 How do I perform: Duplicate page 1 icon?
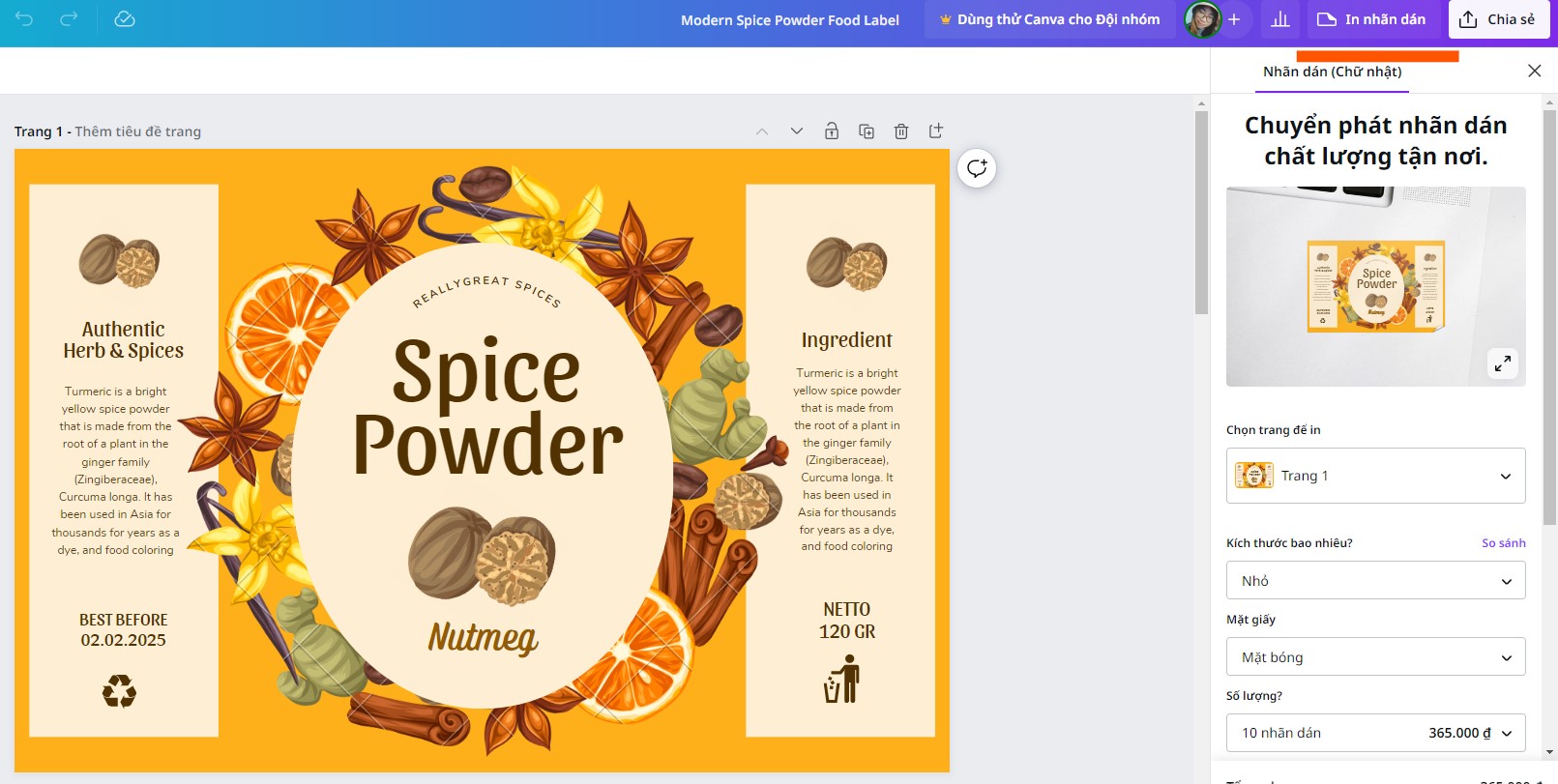pyautogui.click(x=867, y=131)
